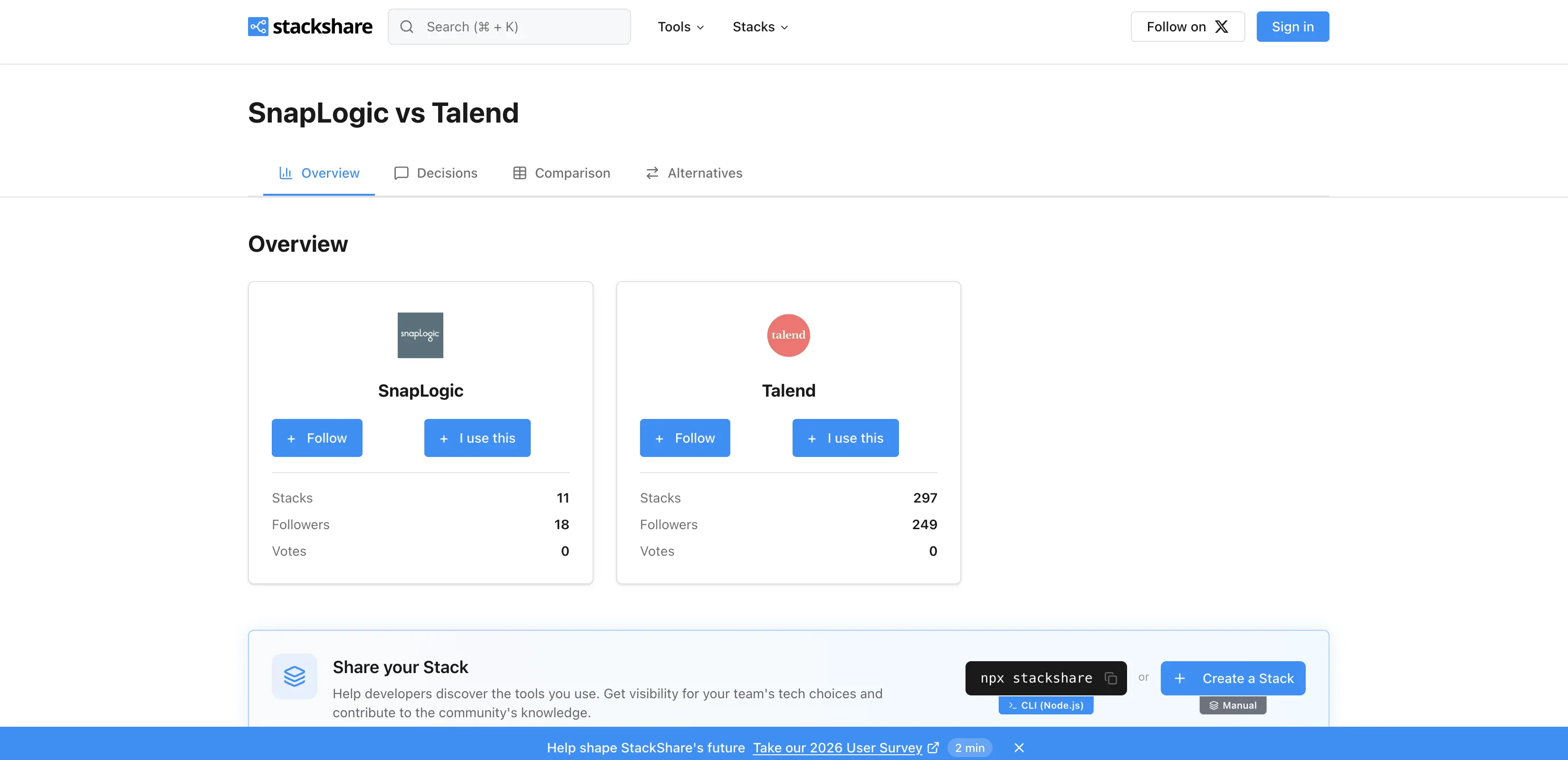Click I use this for SnapLogic
Viewport: 1568px width, 760px height.
pyautogui.click(x=477, y=438)
